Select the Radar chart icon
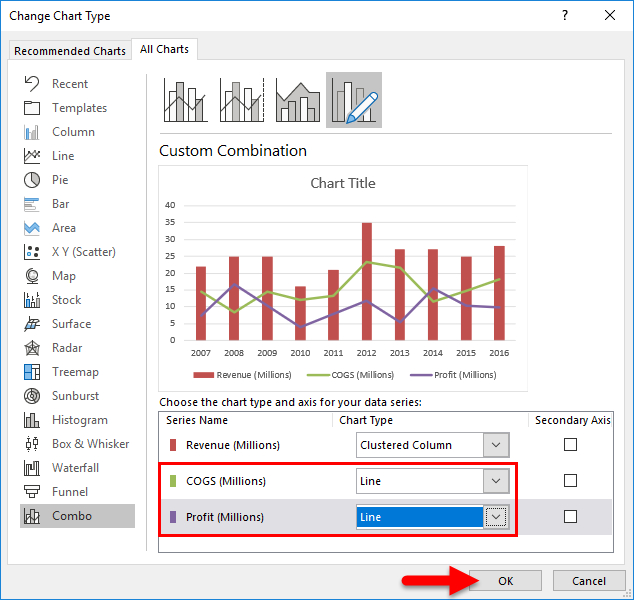 tap(32, 348)
